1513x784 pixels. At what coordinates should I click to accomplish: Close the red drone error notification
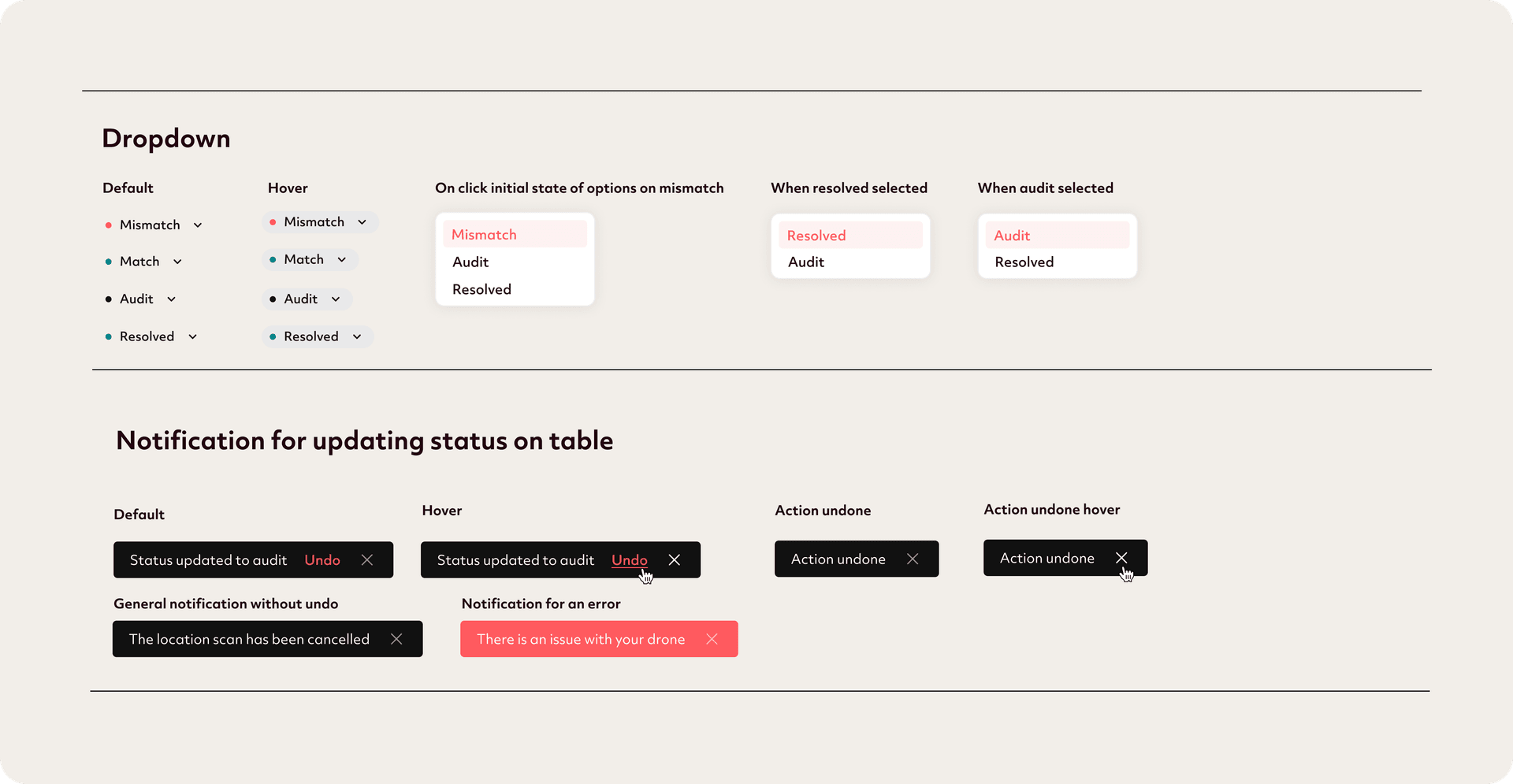(x=712, y=639)
